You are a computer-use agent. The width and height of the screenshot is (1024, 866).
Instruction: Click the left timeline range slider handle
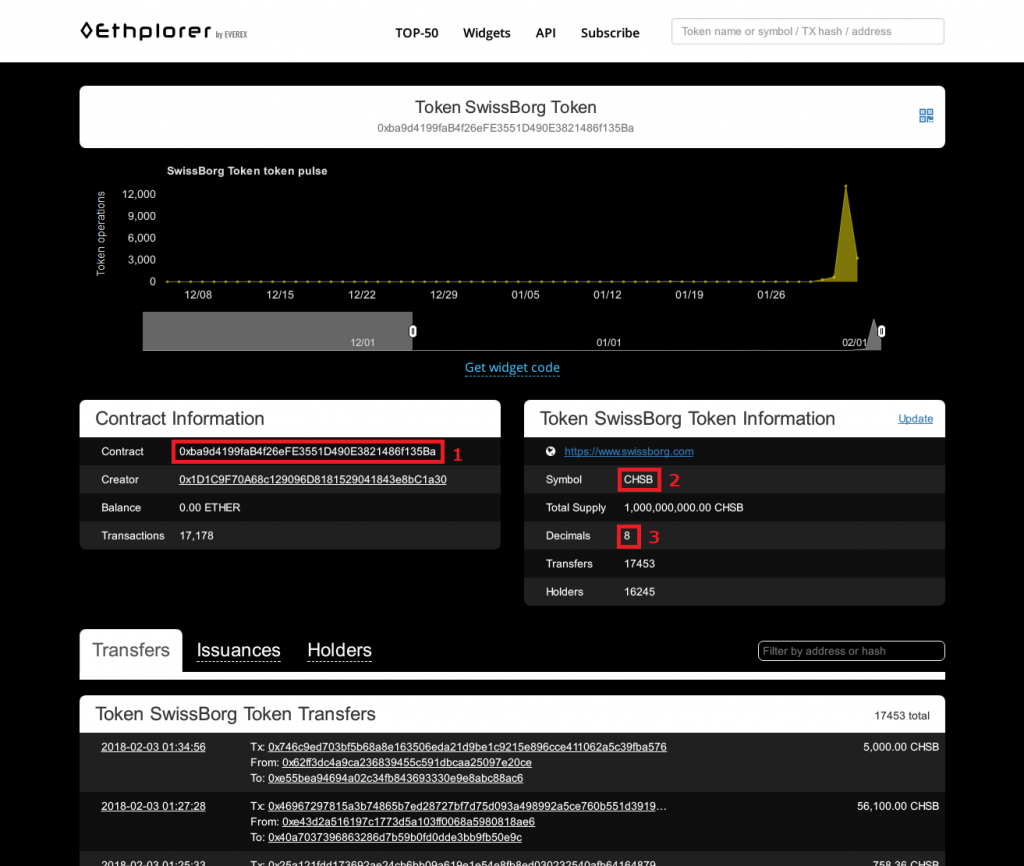click(412, 330)
